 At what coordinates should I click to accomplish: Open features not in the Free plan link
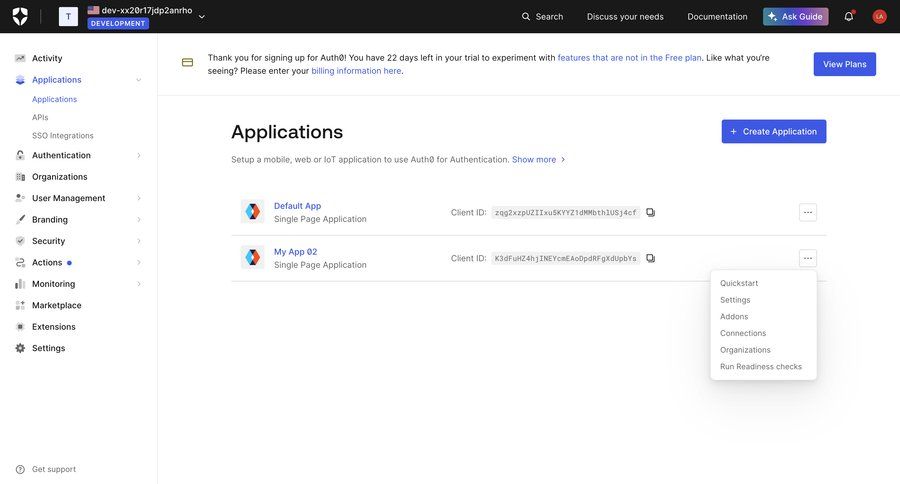coord(629,57)
